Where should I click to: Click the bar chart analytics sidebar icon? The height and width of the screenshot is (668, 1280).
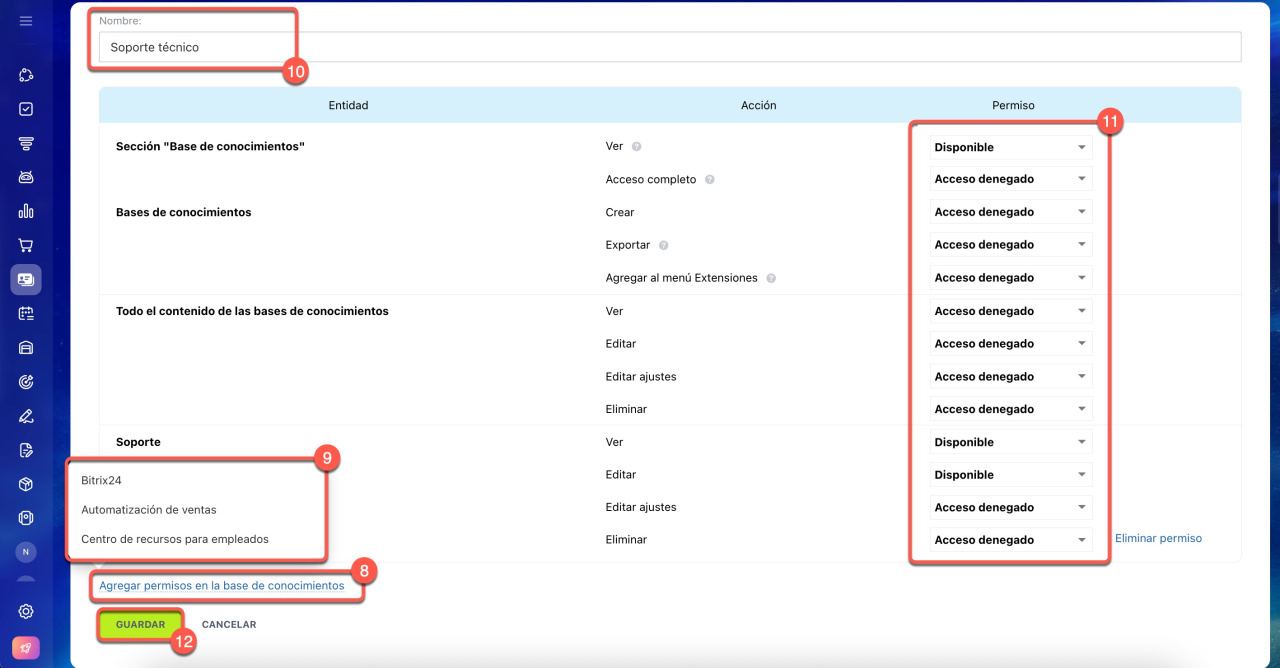[26, 211]
